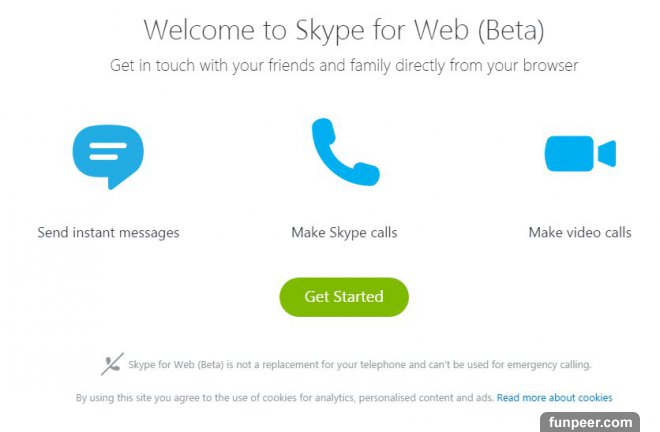Click the blue phone handset icon
This screenshot has width=660, height=432.
(x=344, y=153)
